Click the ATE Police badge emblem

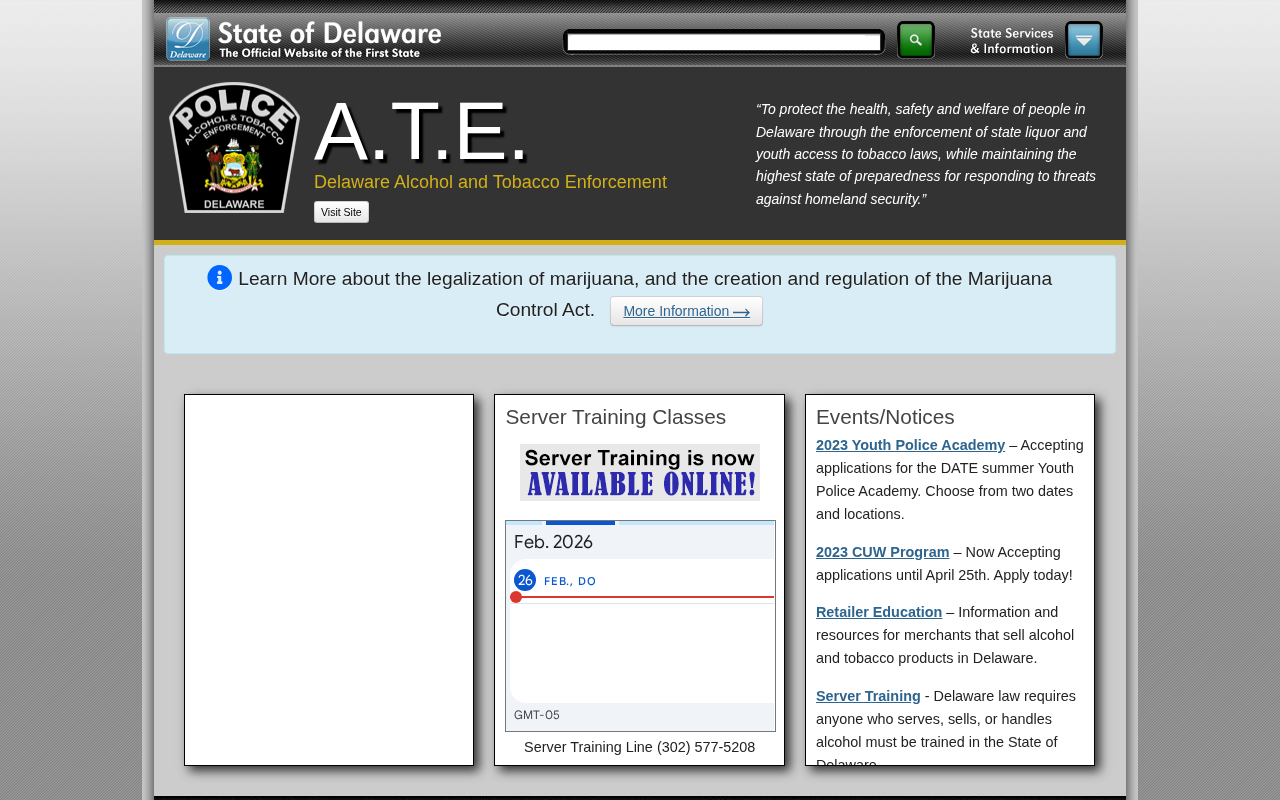click(x=234, y=147)
